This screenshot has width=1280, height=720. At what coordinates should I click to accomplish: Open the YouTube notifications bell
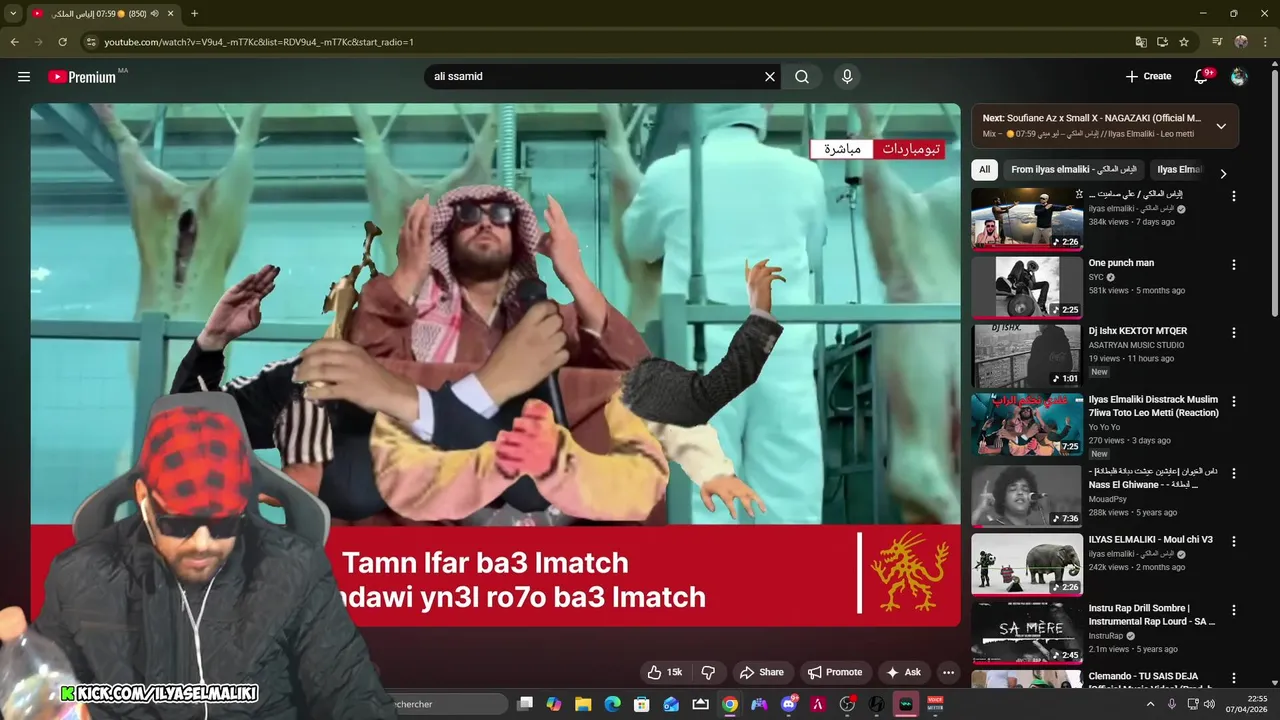point(1202,76)
